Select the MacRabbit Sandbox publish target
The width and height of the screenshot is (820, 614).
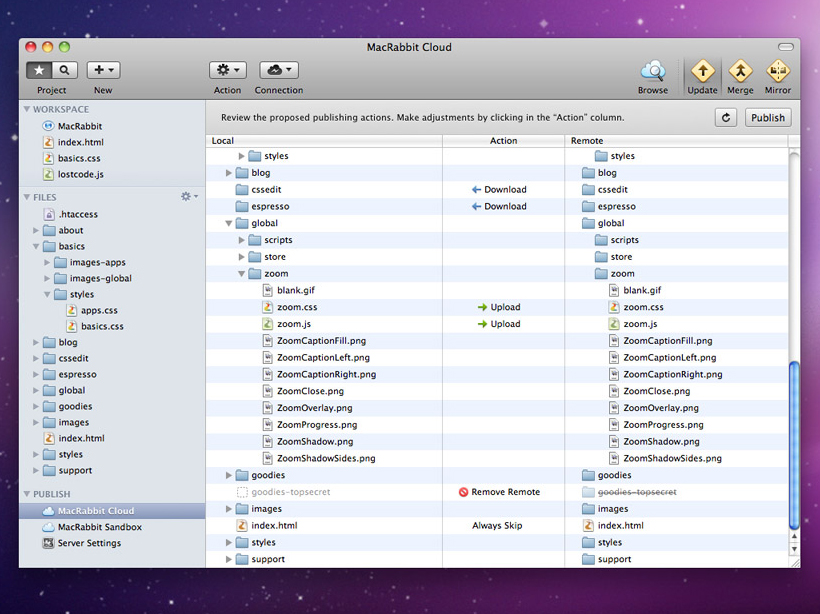(x=99, y=527)
